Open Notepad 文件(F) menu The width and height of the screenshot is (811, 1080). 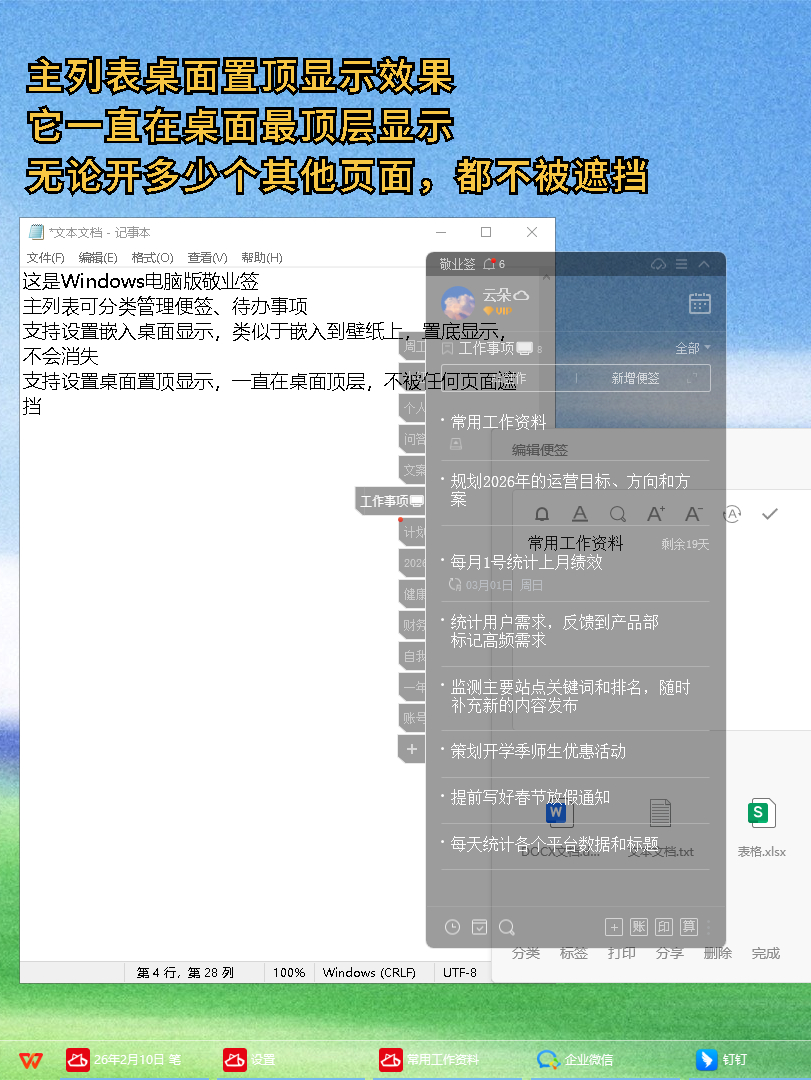point(45,258)
